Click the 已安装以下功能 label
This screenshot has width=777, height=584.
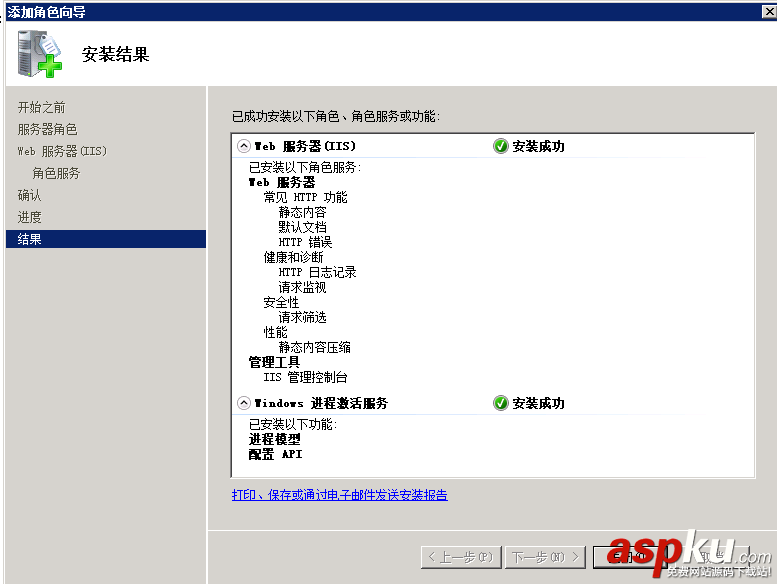(x=293, y=424)
